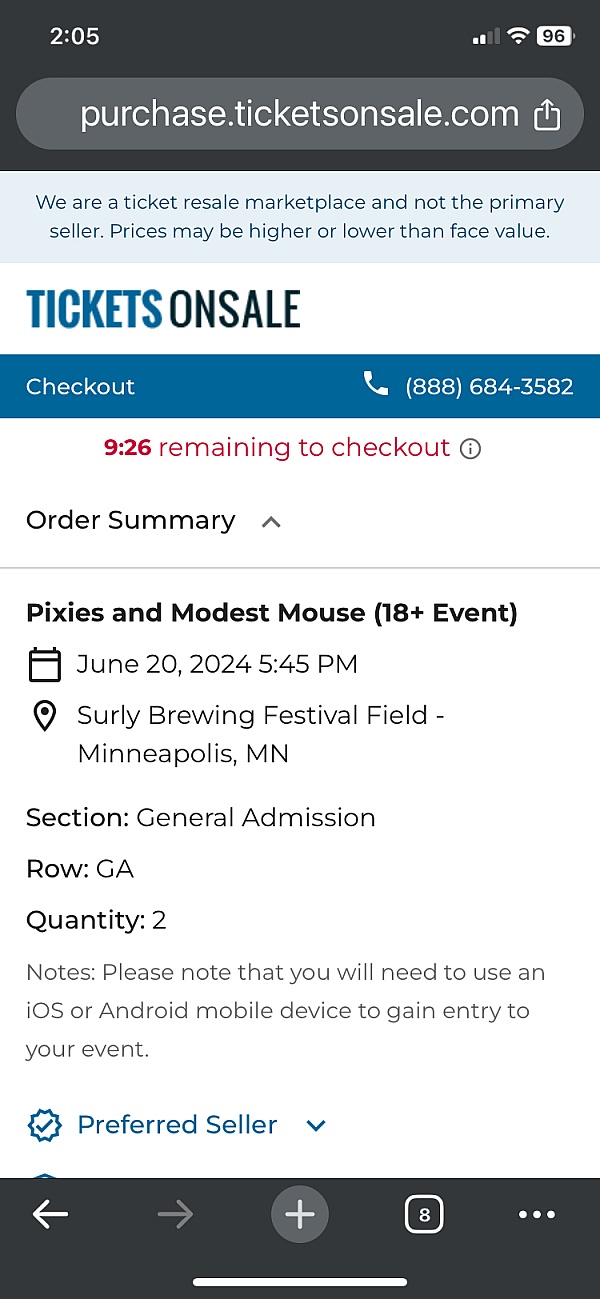
Task: Tap the location pin icon near the venue
Action: (x=45, y=715)
